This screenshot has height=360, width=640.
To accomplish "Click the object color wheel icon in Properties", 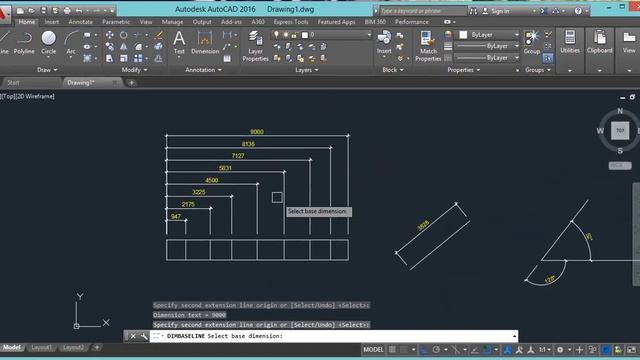I will click(448, 35).
